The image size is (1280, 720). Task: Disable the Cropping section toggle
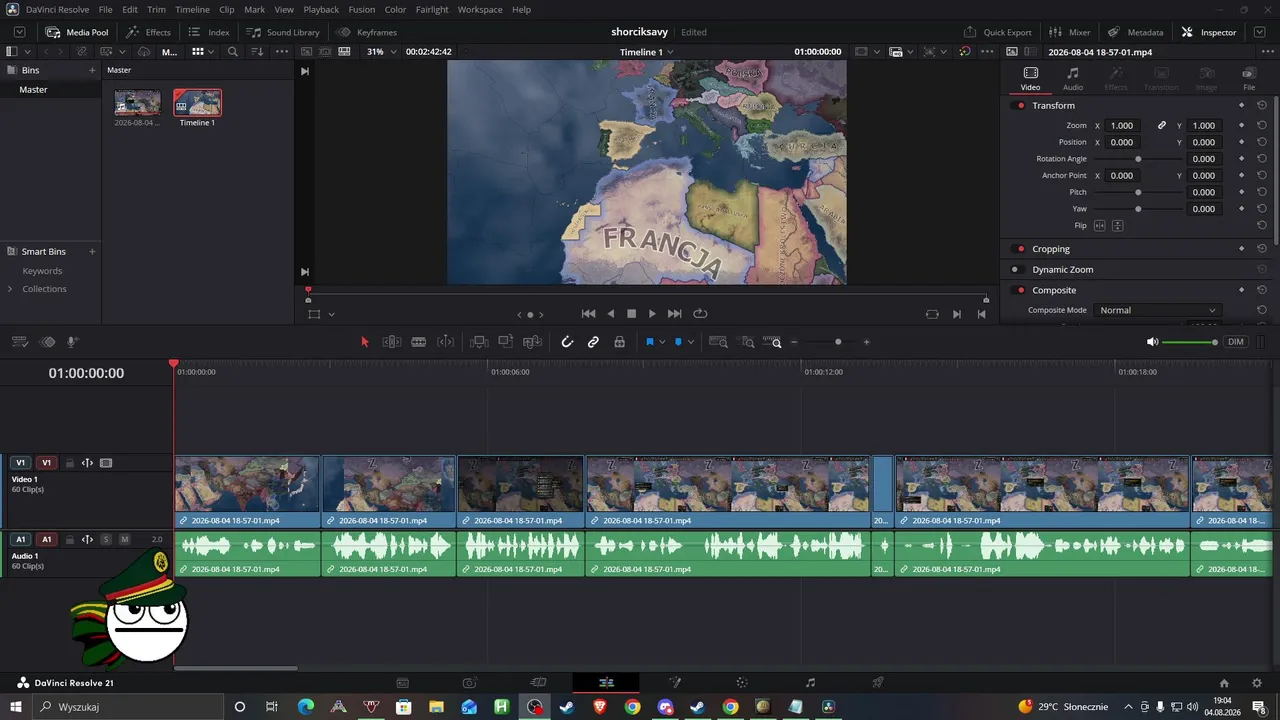point(1020,249)
